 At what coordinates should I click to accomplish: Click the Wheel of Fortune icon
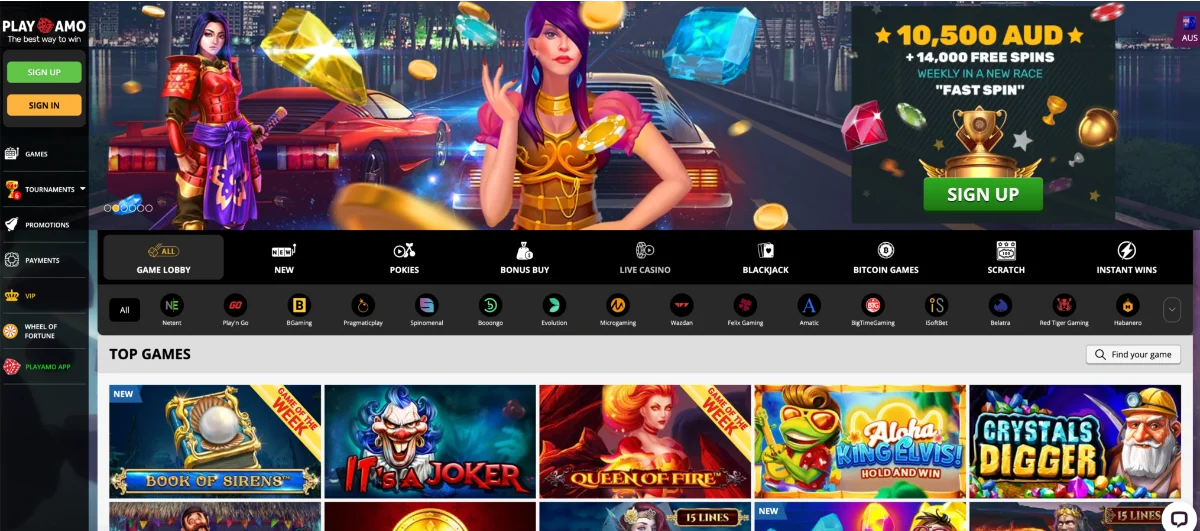click(x=12, y=331)
